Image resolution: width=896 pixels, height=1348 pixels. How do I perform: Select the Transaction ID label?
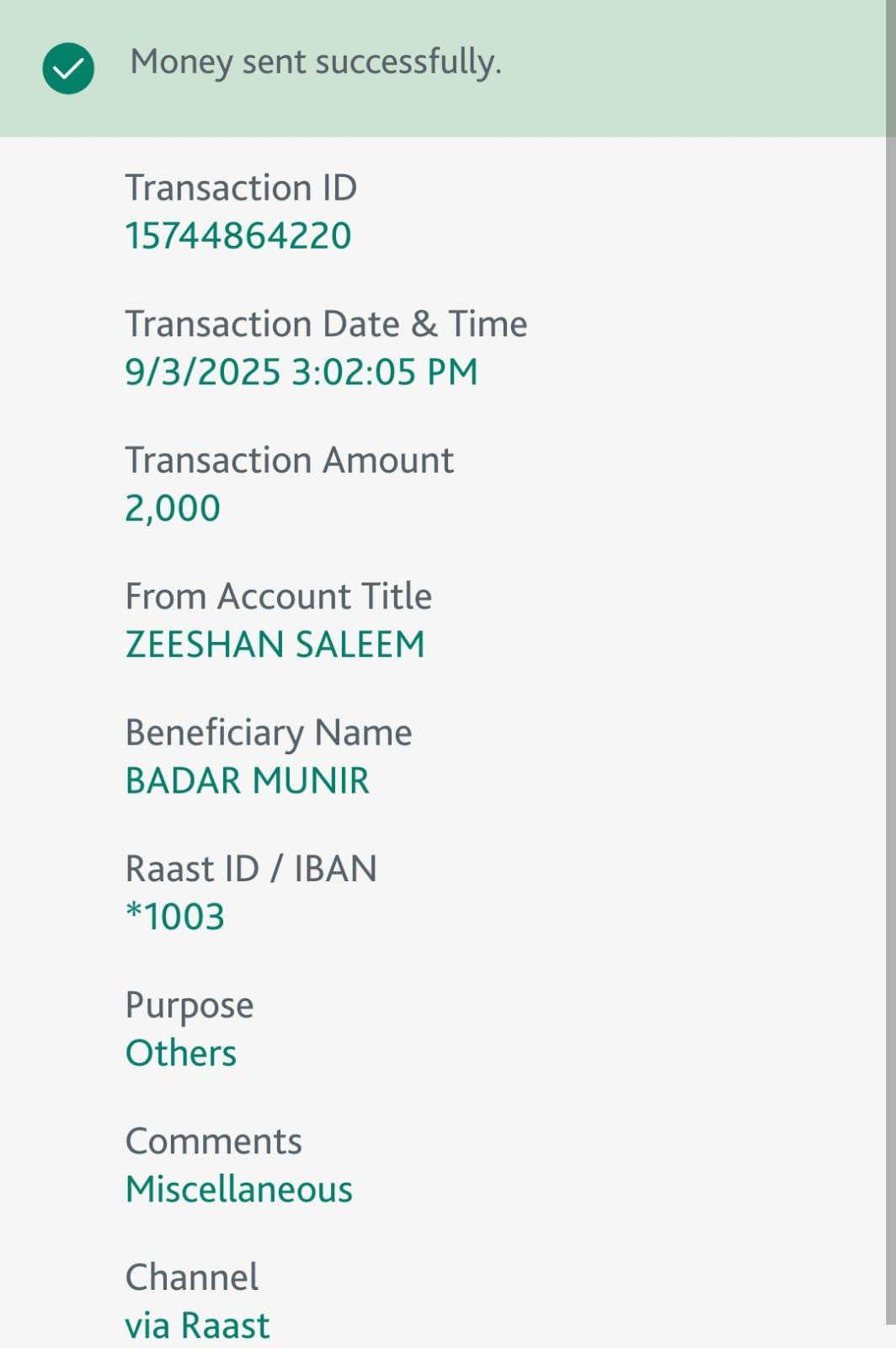tap(241, 187)
